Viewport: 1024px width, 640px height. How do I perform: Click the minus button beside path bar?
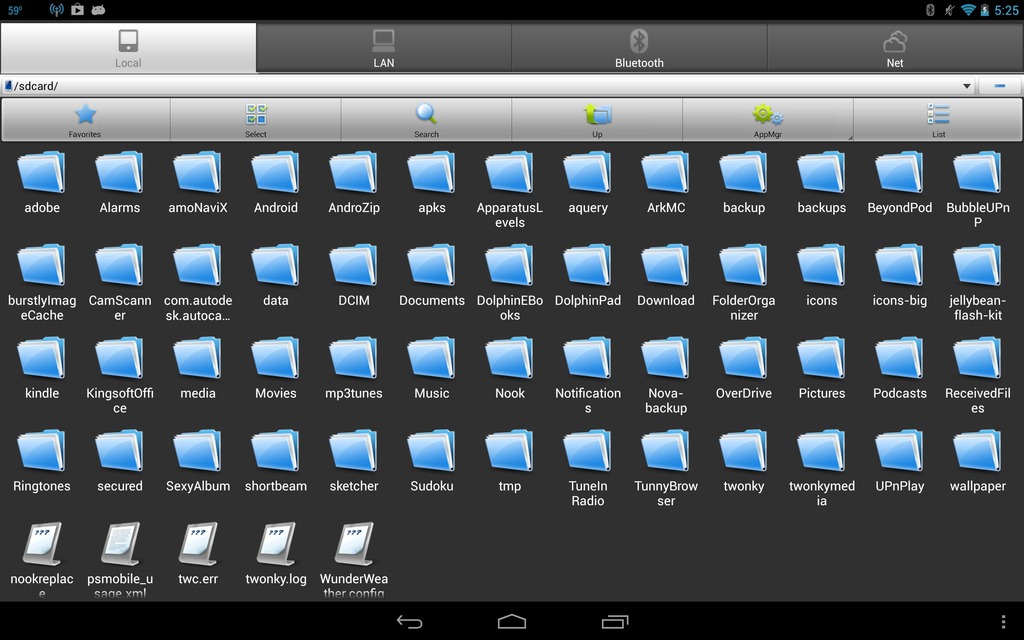coord(1000,86)
